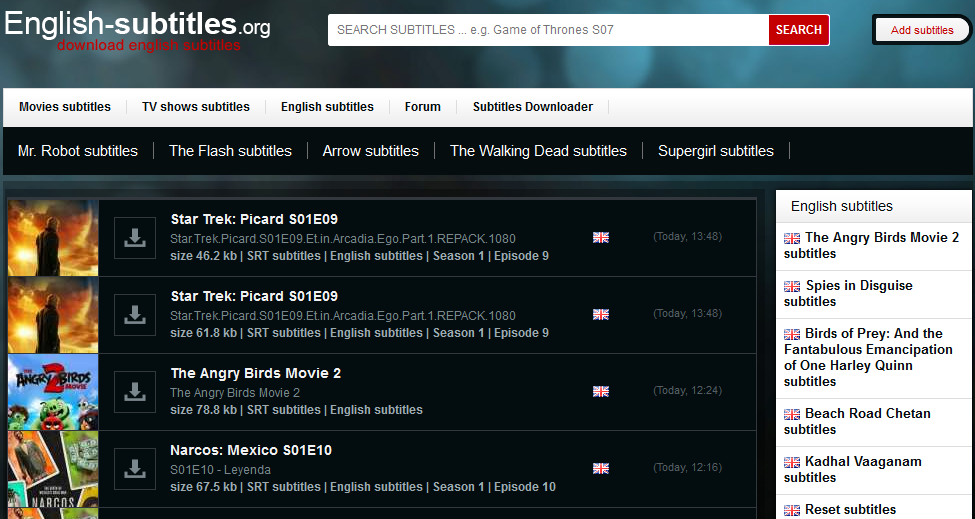Open Movies subtitles menu

[x=65, y=107]
